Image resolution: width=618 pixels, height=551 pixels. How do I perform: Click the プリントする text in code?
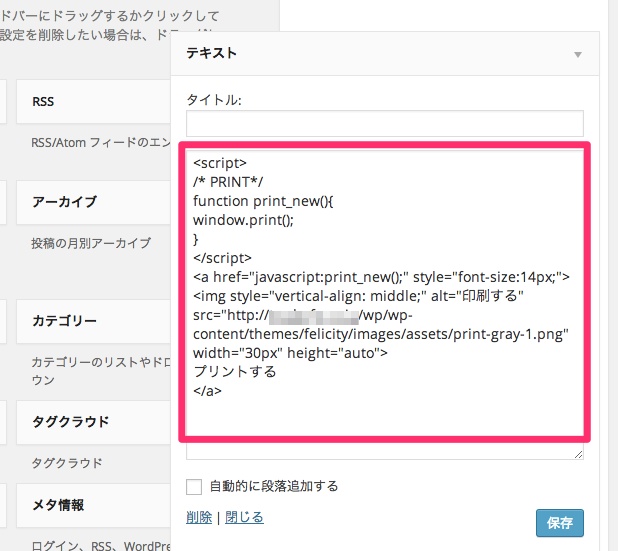235,371
